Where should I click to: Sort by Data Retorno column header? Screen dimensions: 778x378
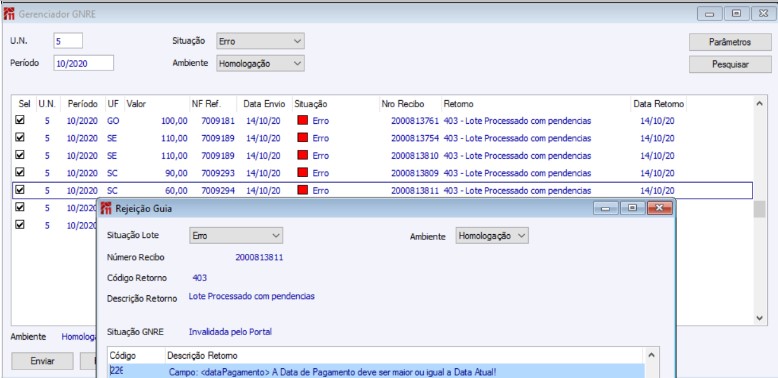click(x=658, y=104)
